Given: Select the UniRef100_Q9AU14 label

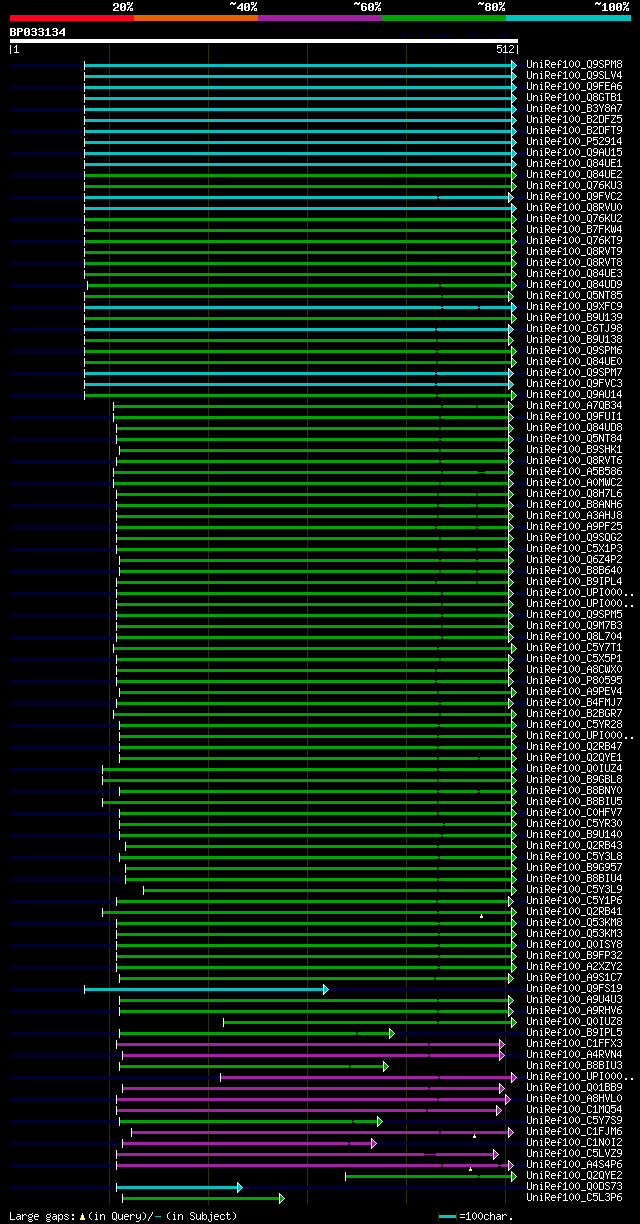Looking at the screenshot, I should tap(574, 394).
